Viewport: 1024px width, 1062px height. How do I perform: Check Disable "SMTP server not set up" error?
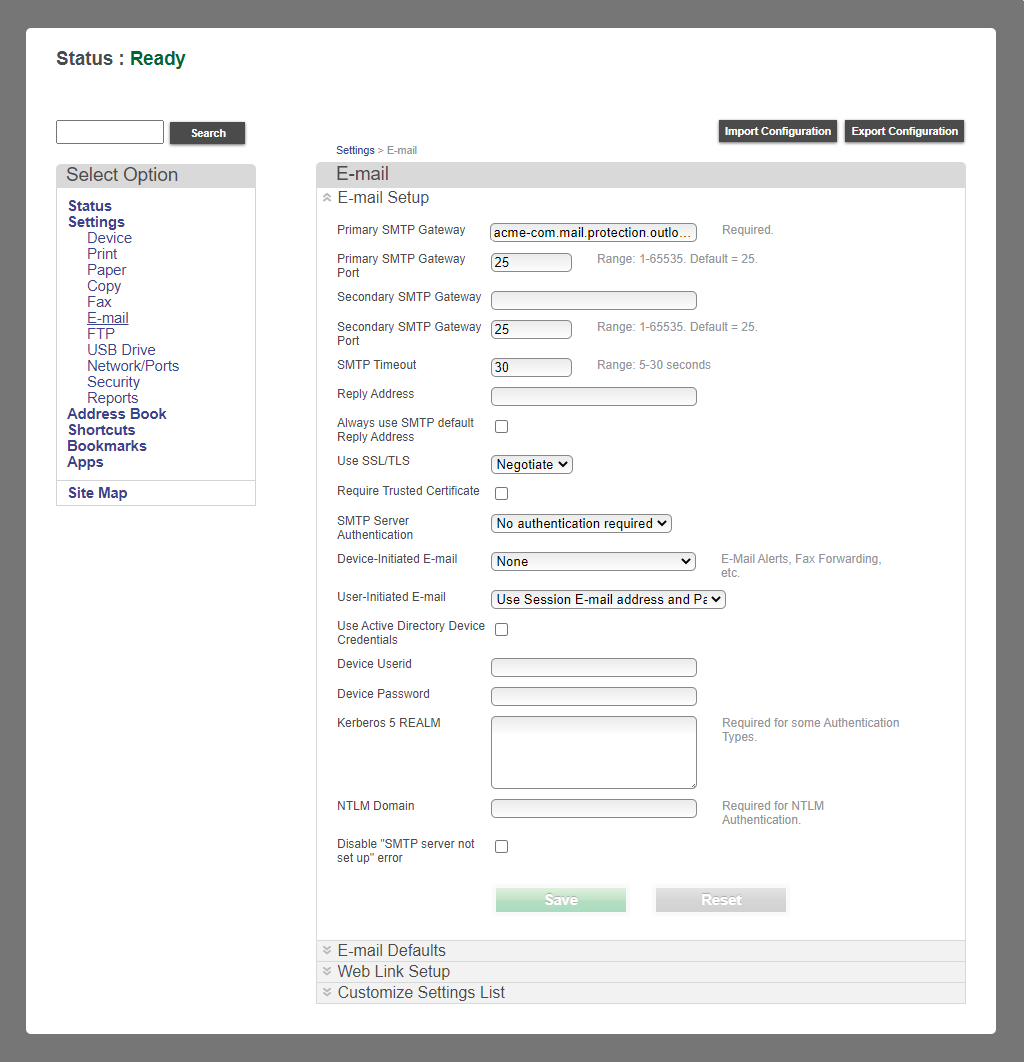tap(501, 846)
